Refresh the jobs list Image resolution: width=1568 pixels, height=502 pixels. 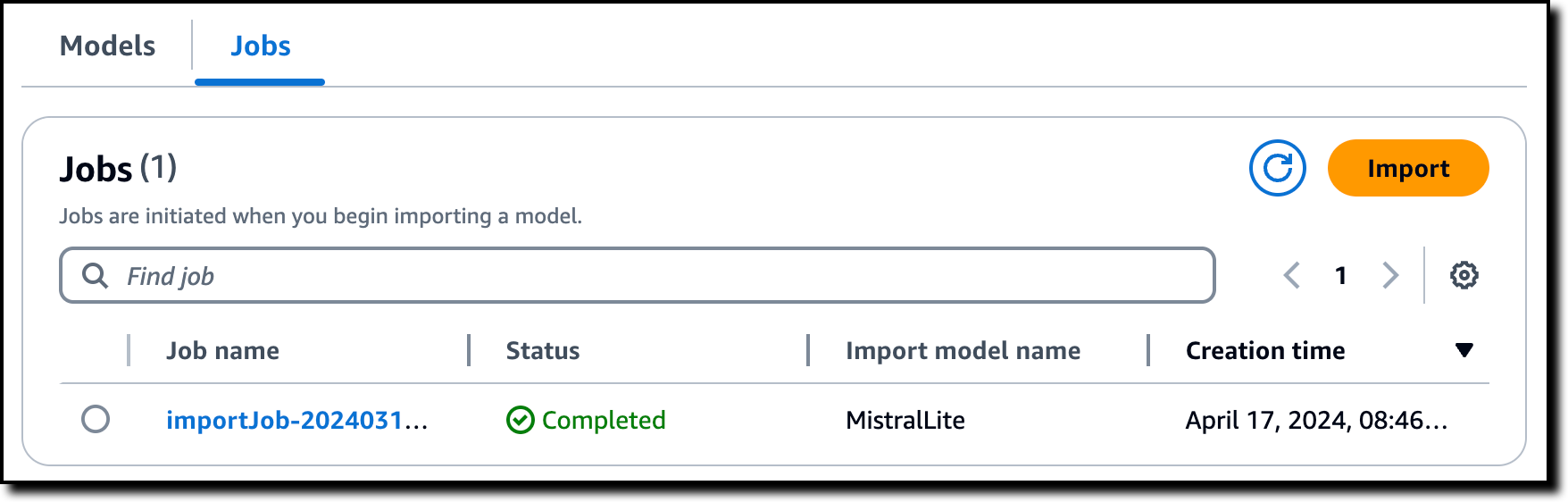point(1277,168)
